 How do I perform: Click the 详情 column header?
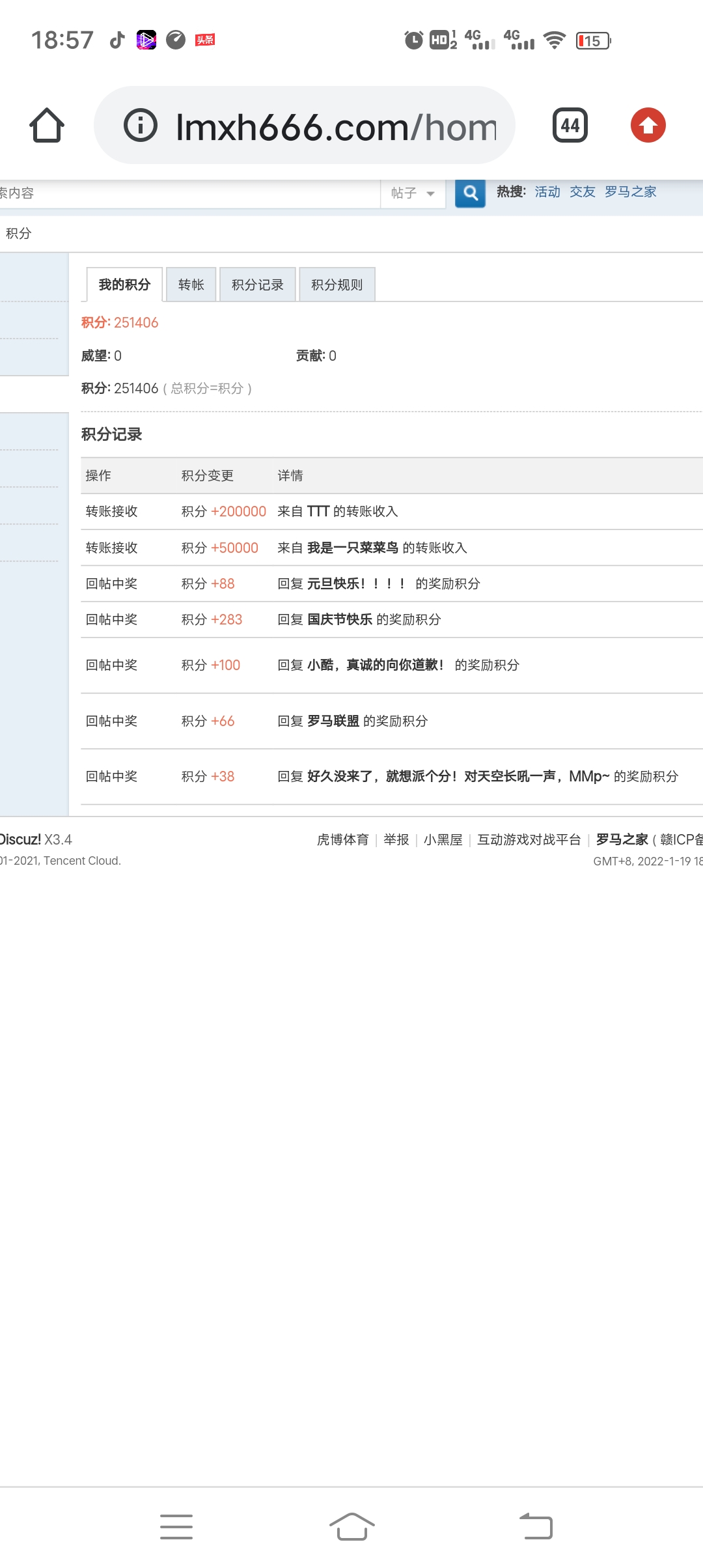click(290, 476)
